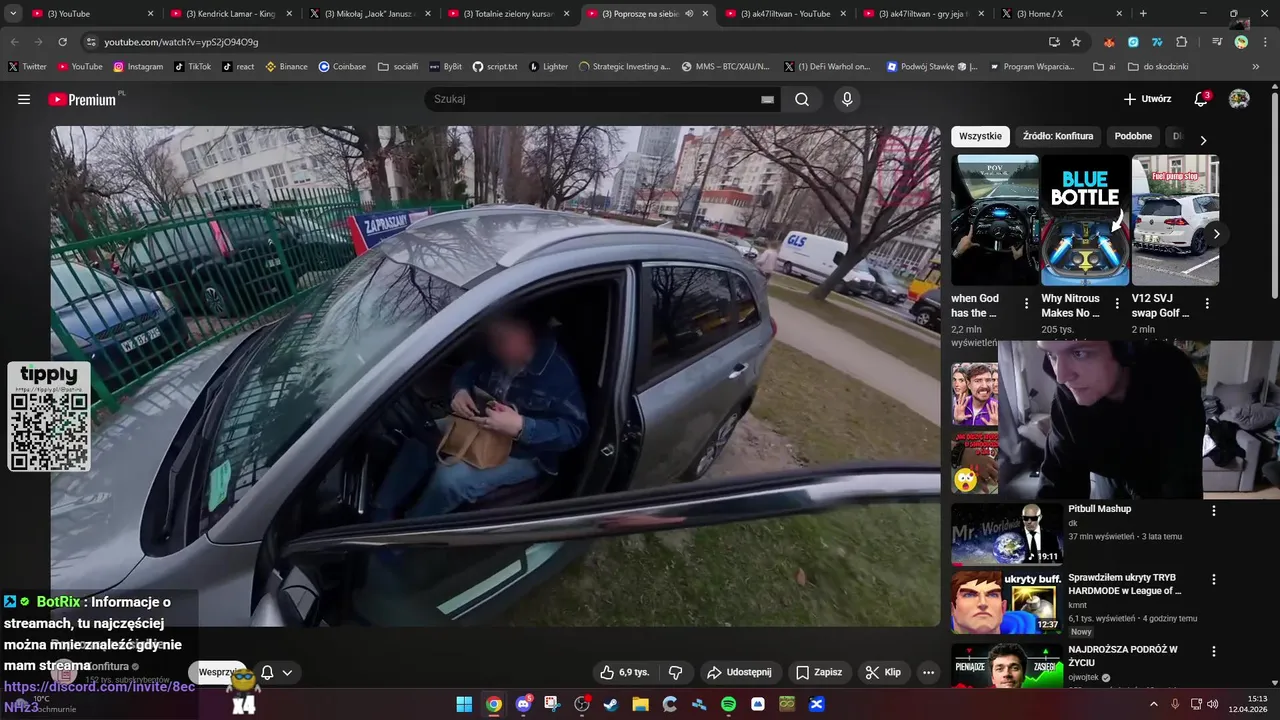Dislike the video
The height and width of the screenshot is (720, 1280).
pos(675,672)
